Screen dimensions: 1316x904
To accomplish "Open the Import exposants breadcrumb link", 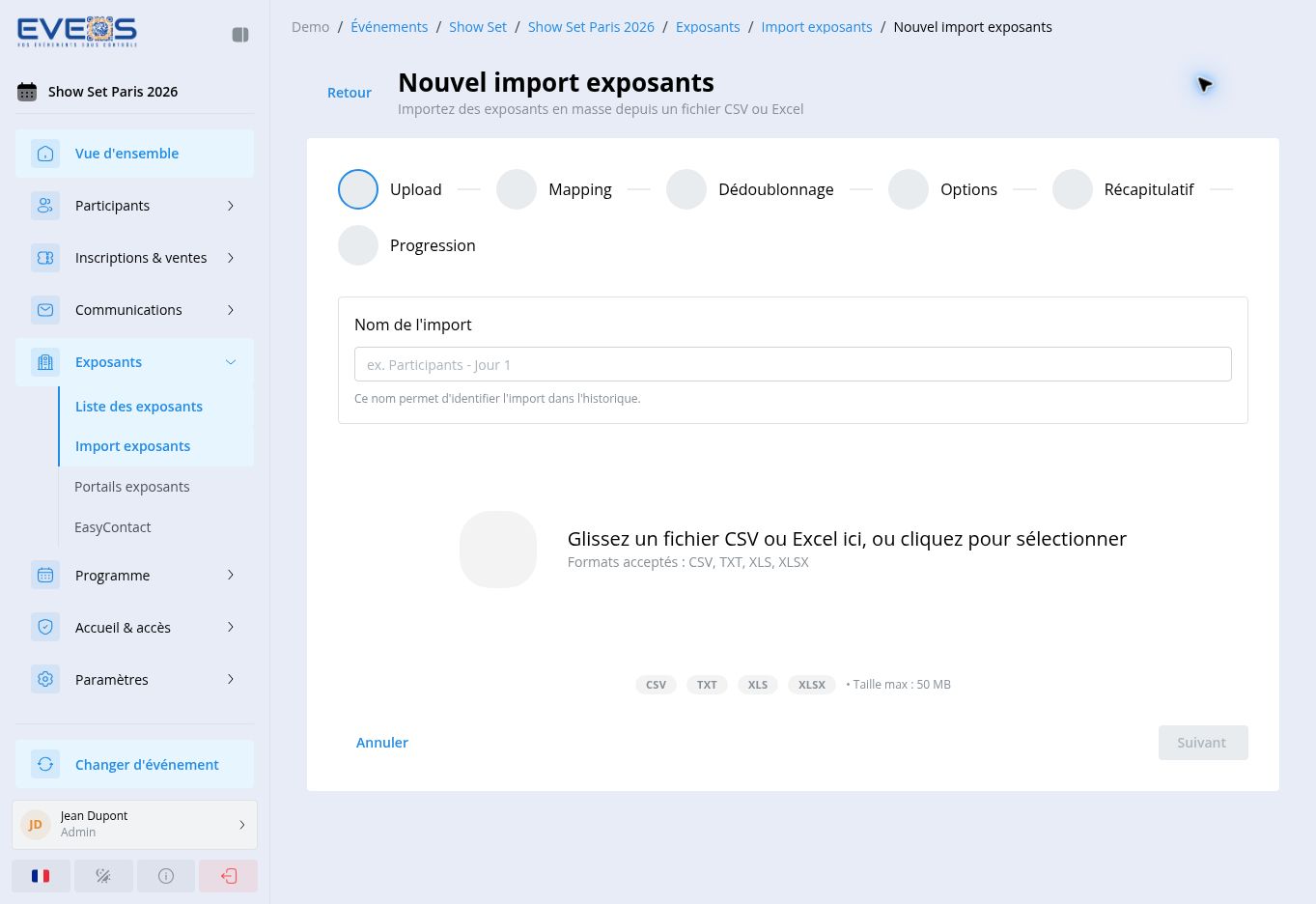I will [x=817, y=27].
